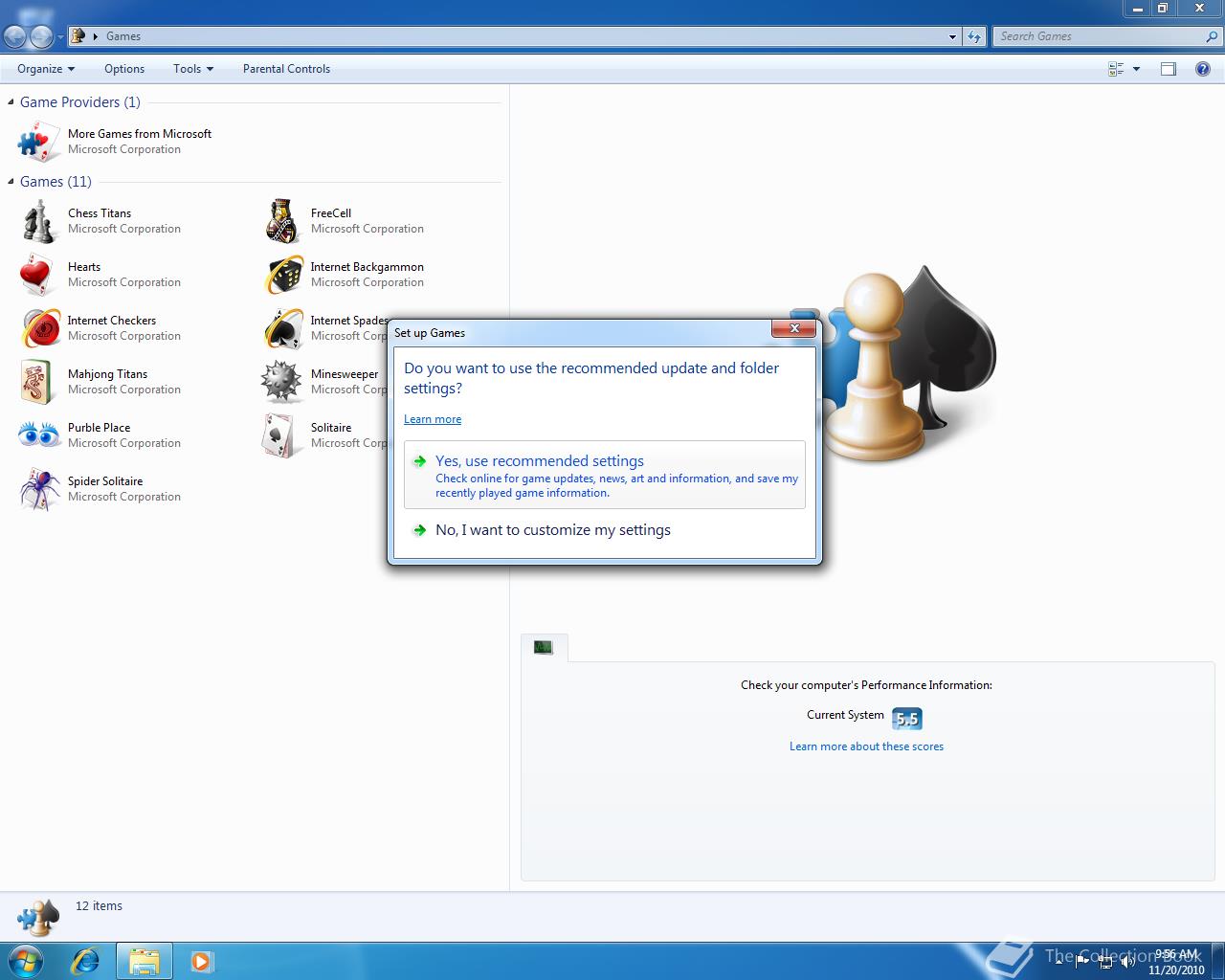
Task: Select the Solitaire cards icon
Action: pos(282,435)
